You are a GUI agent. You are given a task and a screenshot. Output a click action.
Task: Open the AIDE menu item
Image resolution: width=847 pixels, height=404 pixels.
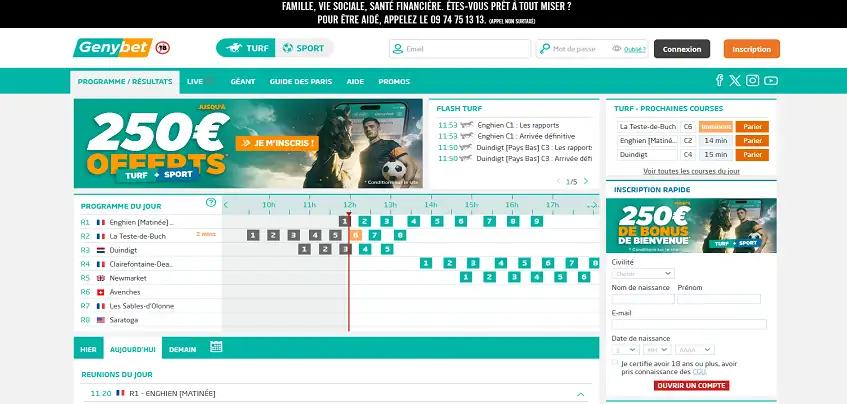coord(355,82)
